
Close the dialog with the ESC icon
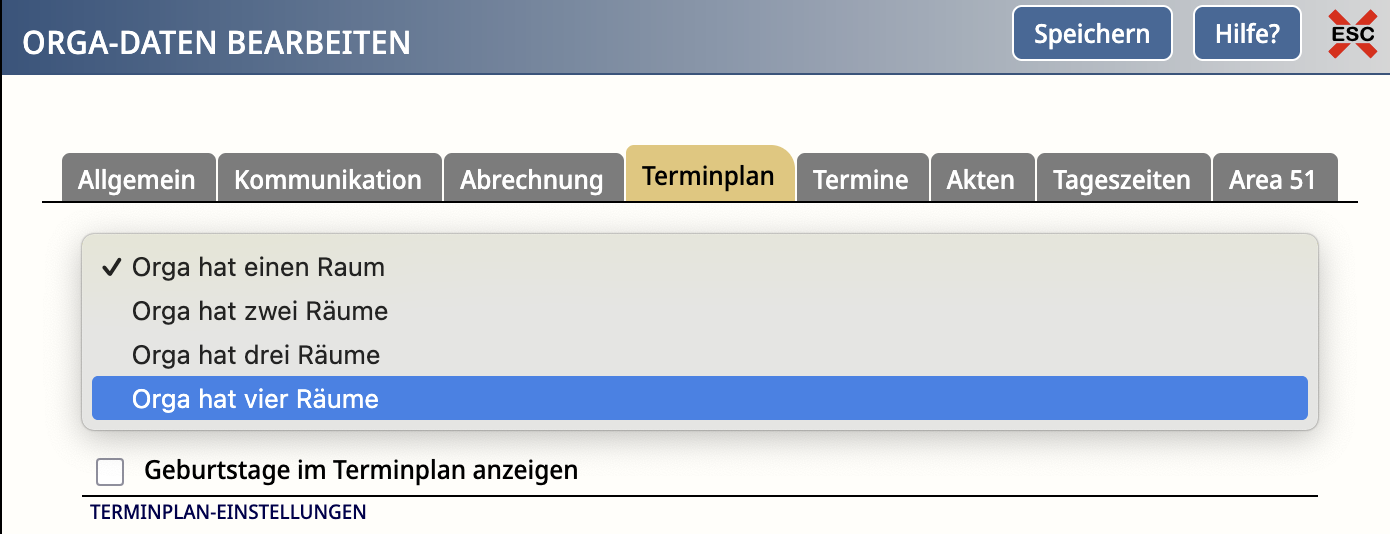[x=1352, y=34]
